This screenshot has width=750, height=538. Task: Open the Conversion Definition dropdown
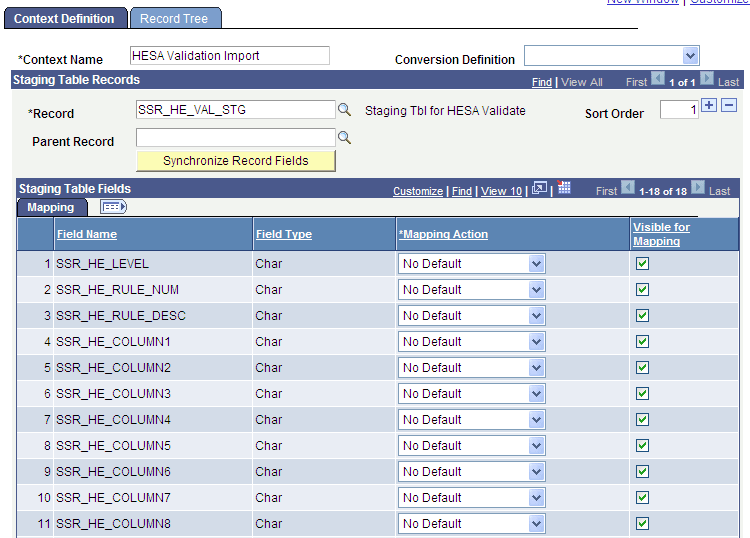click(x=612, y=56)
